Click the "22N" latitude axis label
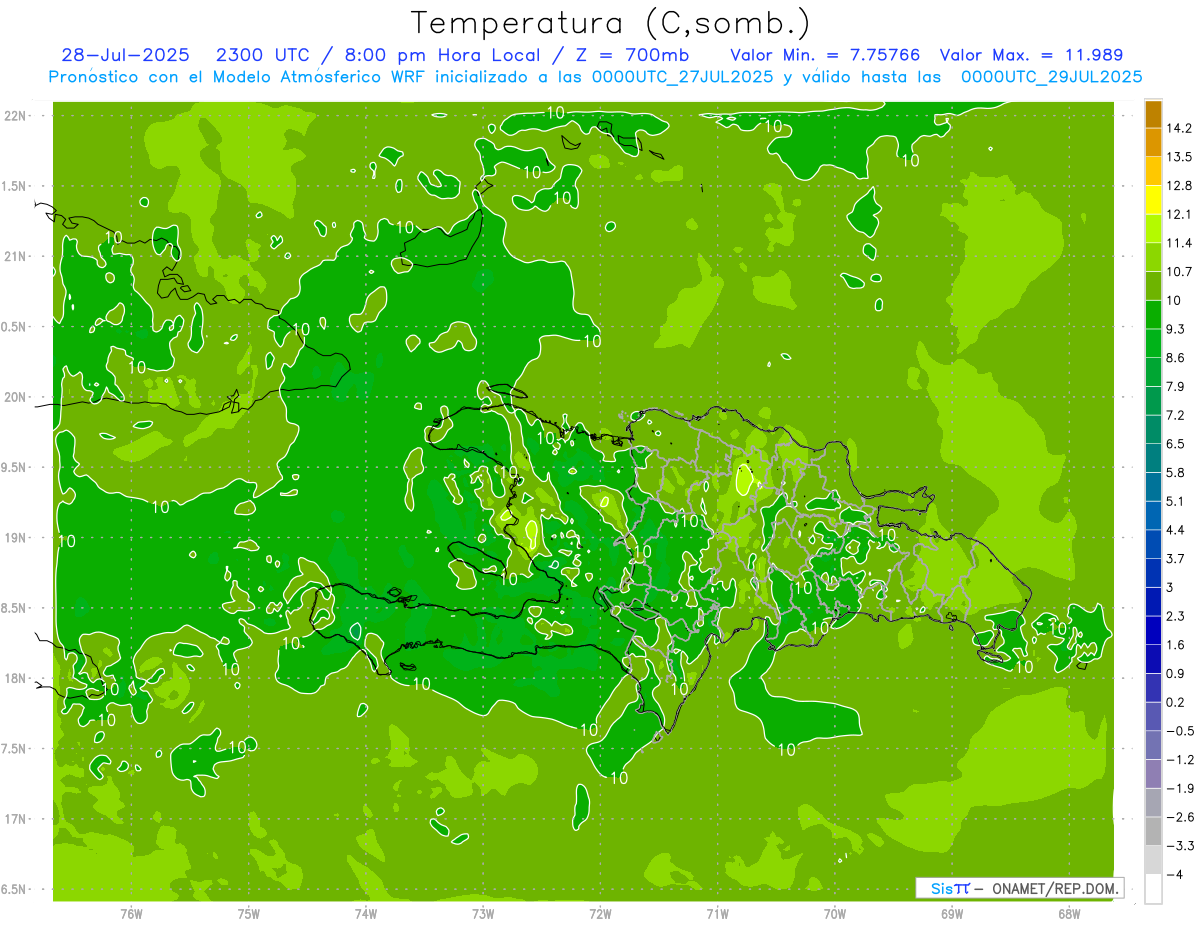This screenshot has width=1200, height=927. point(15,115)
